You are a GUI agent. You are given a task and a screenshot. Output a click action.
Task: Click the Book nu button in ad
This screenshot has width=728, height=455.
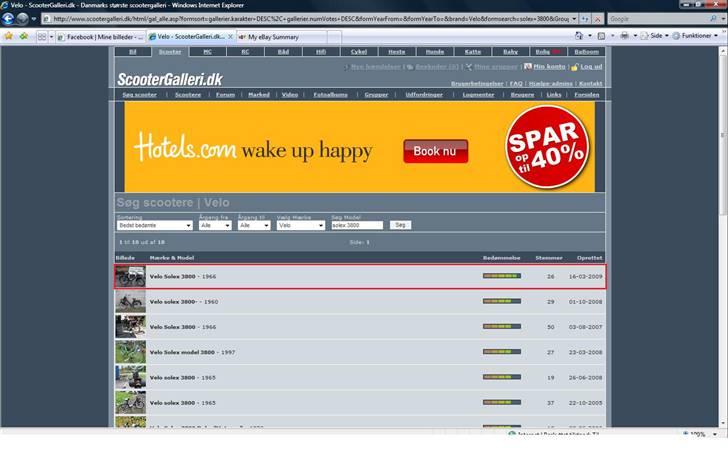(435, 151)
